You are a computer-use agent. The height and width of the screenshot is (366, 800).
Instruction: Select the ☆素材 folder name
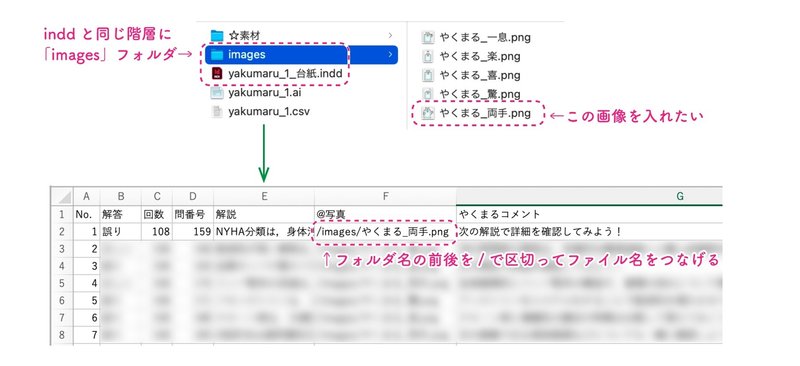[x=244, y=36]
